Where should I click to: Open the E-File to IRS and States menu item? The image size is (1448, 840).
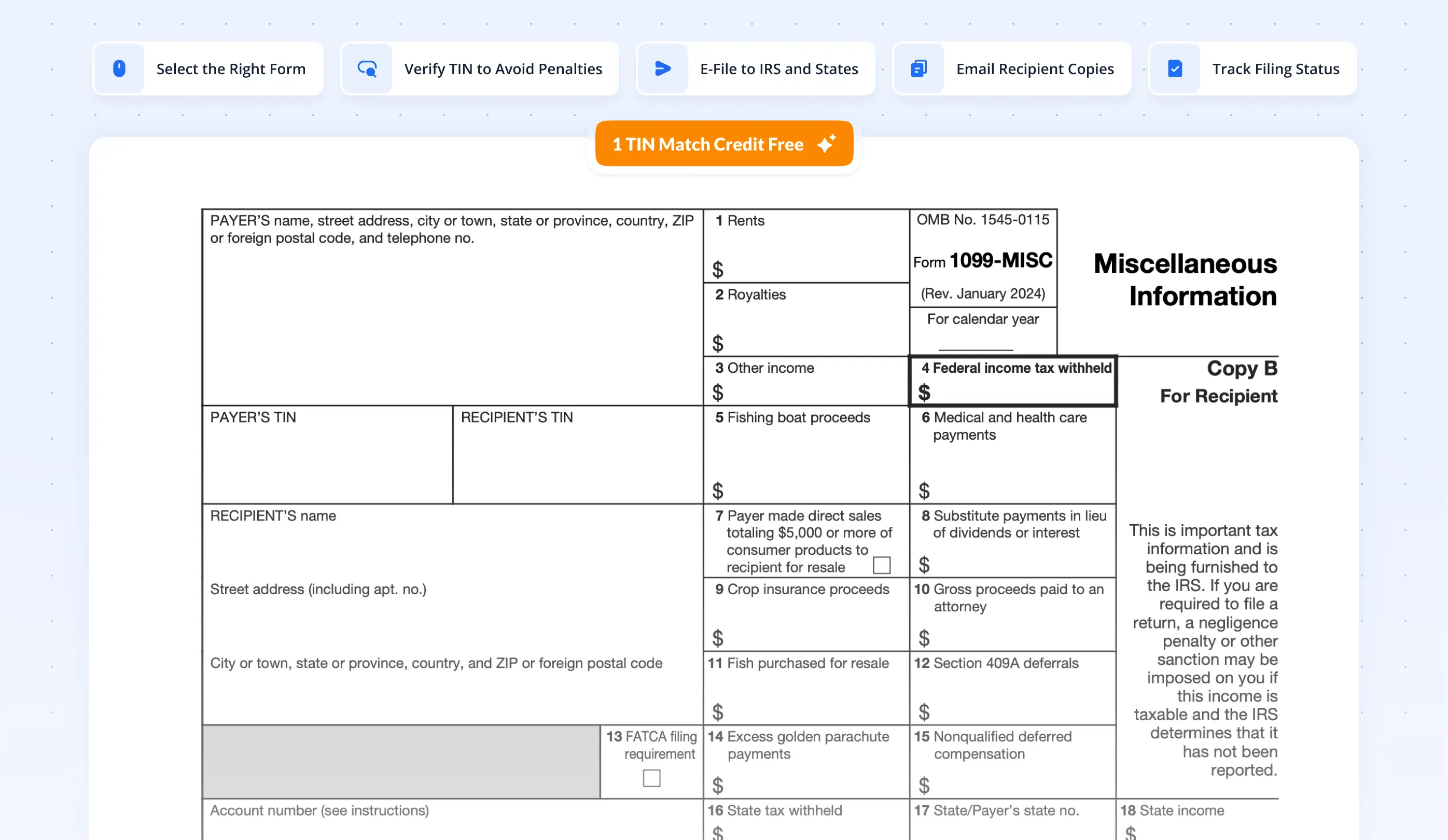pos(752,69)
